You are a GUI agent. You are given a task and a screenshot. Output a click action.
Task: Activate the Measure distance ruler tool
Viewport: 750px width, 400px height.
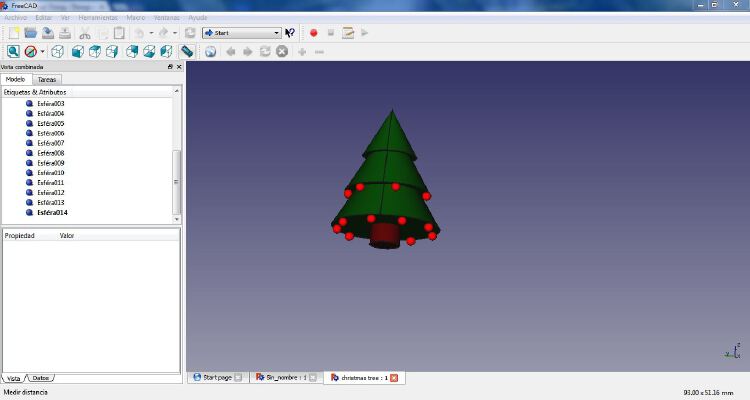coord(187,51)
